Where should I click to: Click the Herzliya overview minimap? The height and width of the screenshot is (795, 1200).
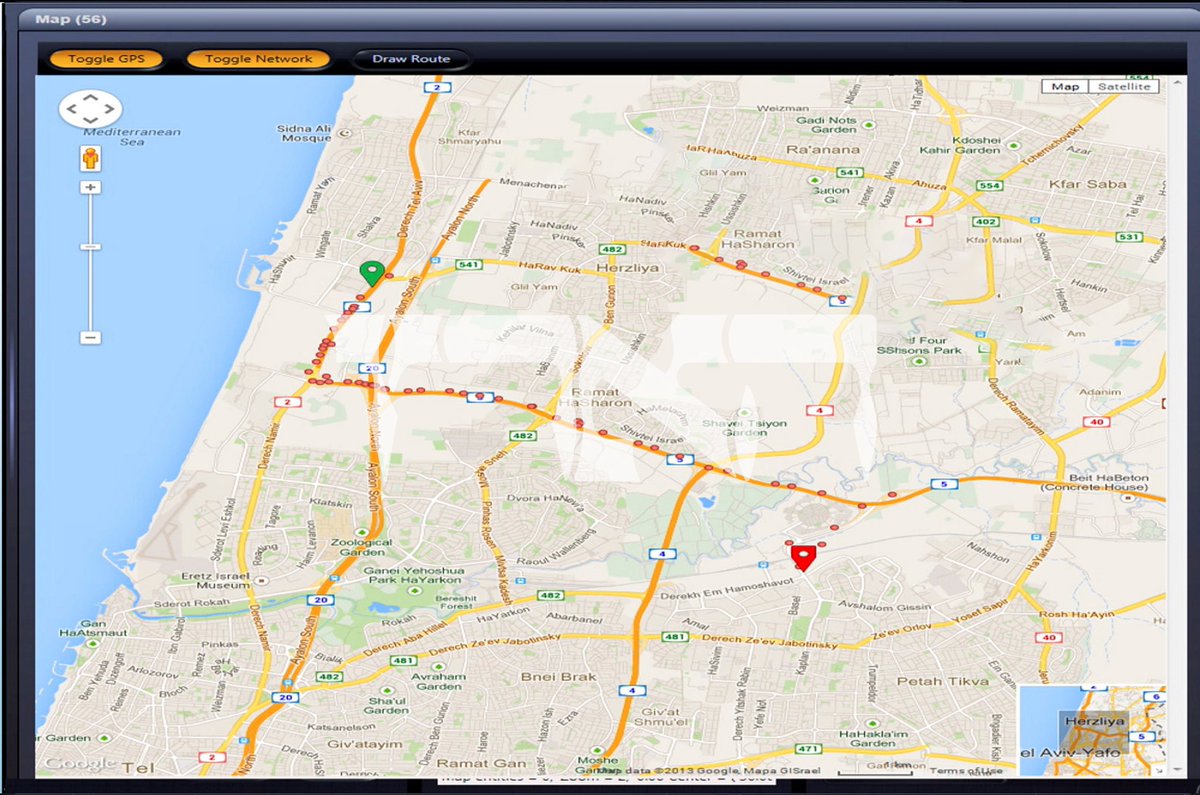tap(1092, 731)
